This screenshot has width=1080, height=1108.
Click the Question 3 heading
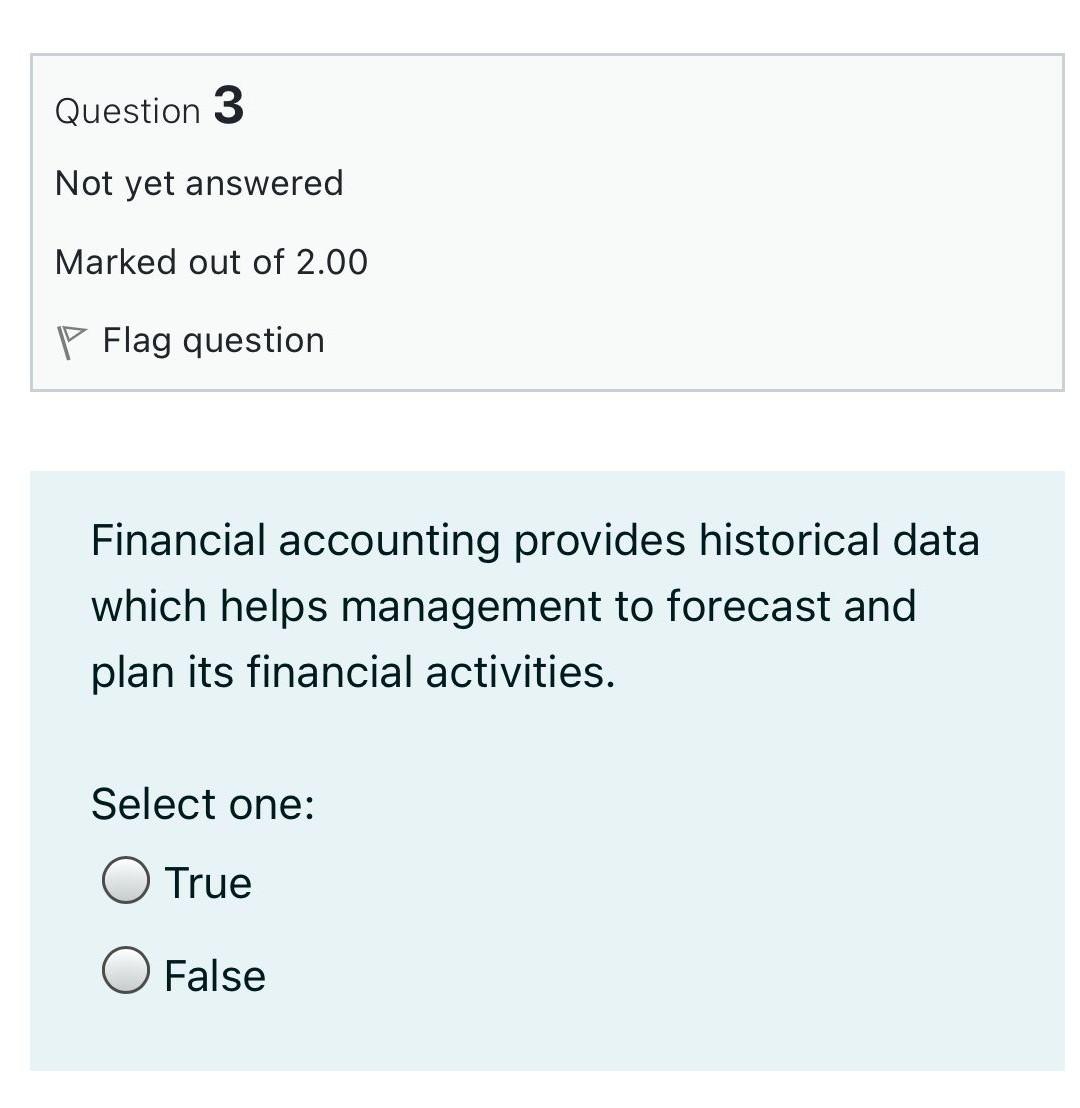point(150,110)
